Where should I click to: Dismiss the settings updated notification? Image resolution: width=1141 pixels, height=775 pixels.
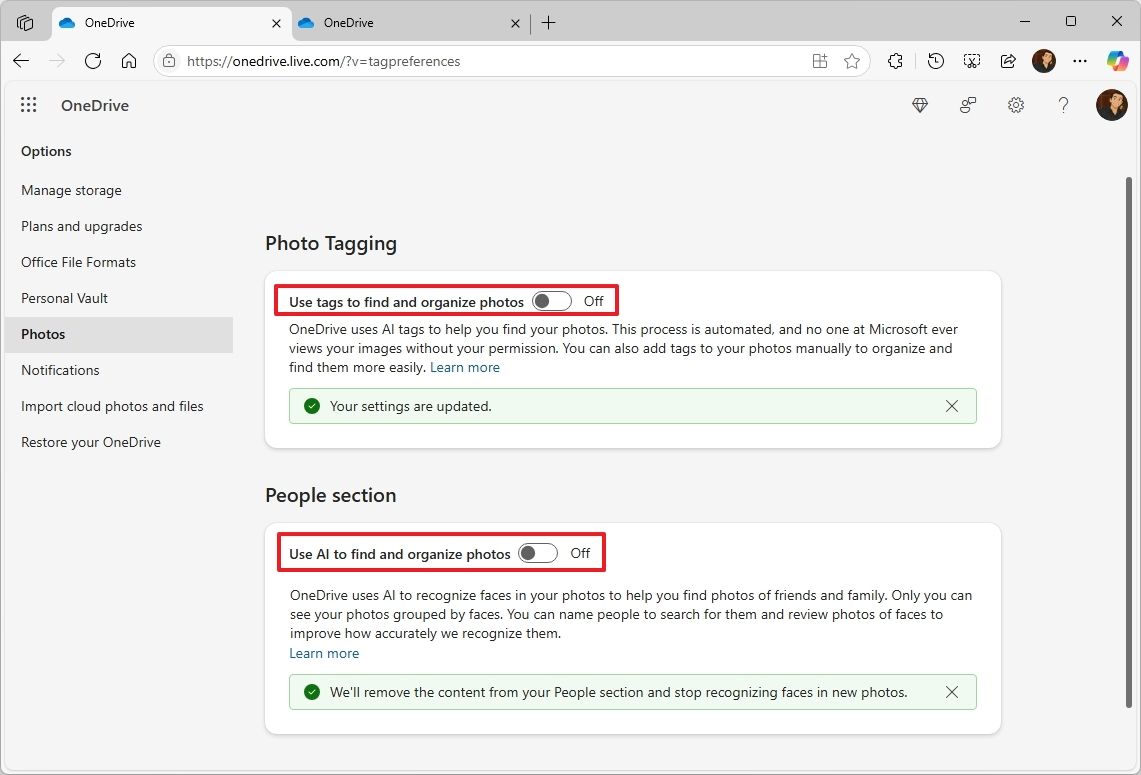(952, 406)
